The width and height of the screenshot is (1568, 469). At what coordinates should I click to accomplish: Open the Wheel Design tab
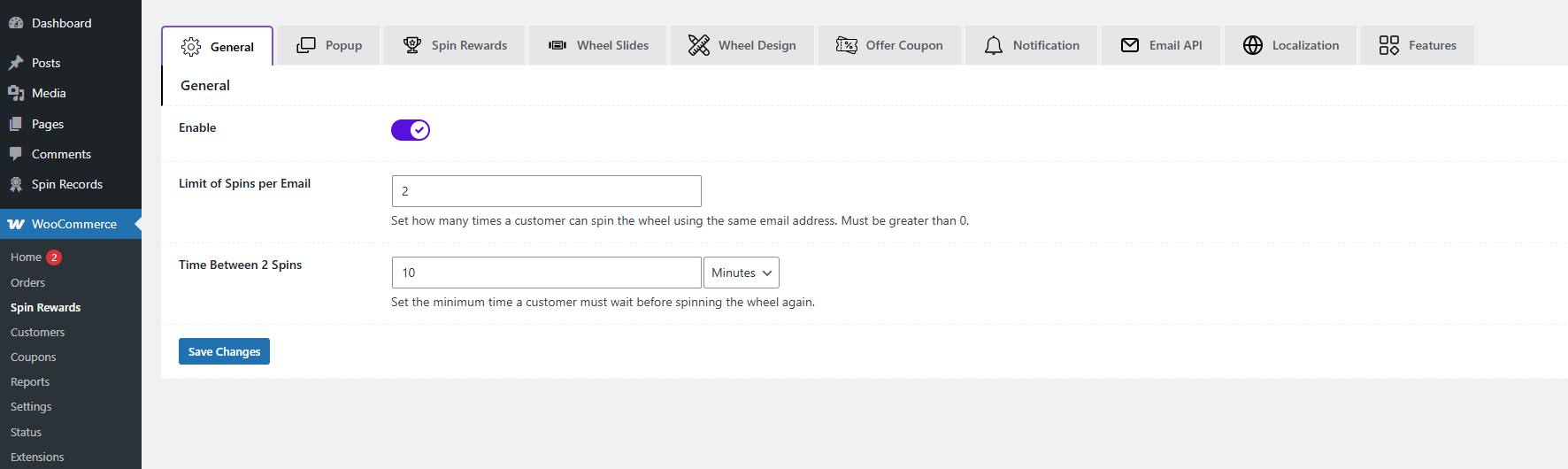(x=742, y=45)
